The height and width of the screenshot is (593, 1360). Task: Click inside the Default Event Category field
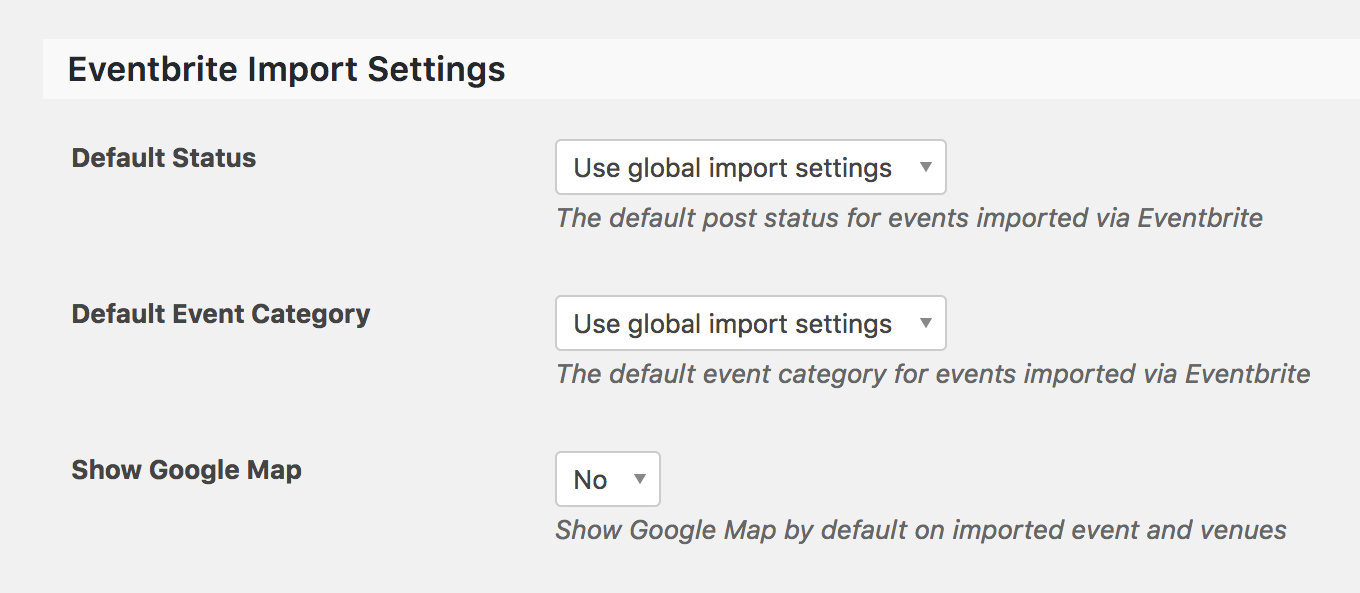click(x=720, y=323)
